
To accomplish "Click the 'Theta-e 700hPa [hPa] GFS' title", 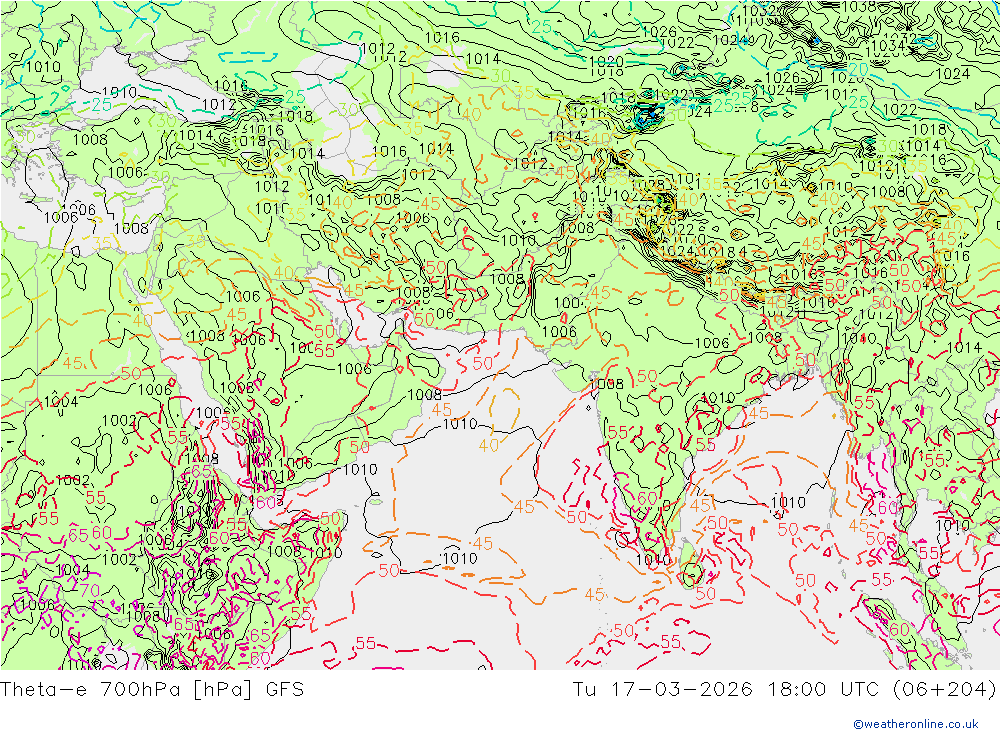I will [x=152, y=690].
